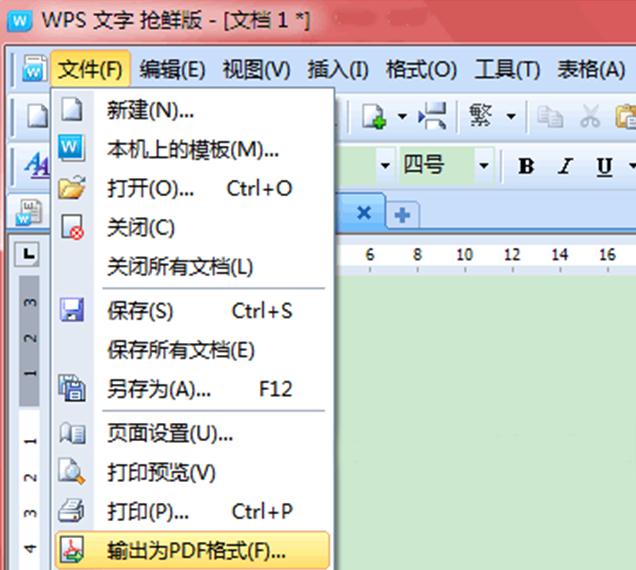The height and width of the screenshot is (570, 636).
Task: Click the Save As disk icon in menu
Action: pyautogui.click(x=72, y=388)
